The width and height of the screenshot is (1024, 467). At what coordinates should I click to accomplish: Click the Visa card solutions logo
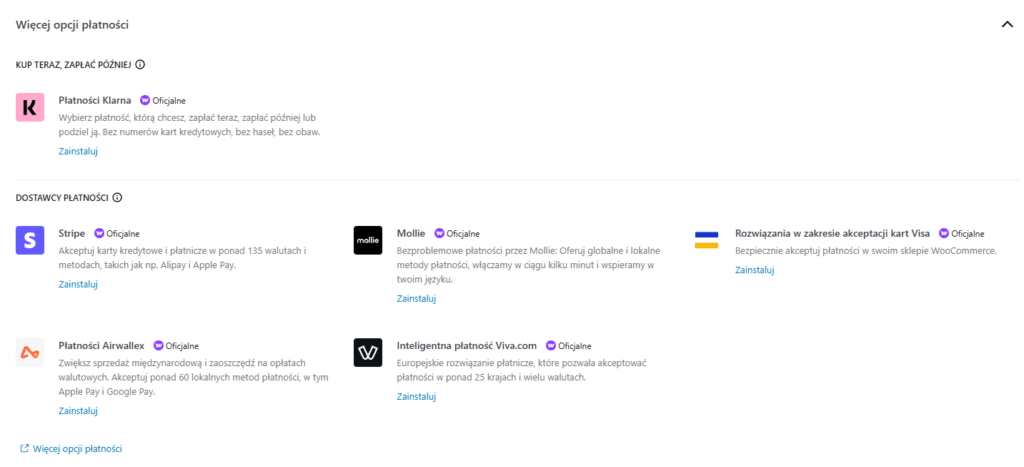(x=706, y=240)
